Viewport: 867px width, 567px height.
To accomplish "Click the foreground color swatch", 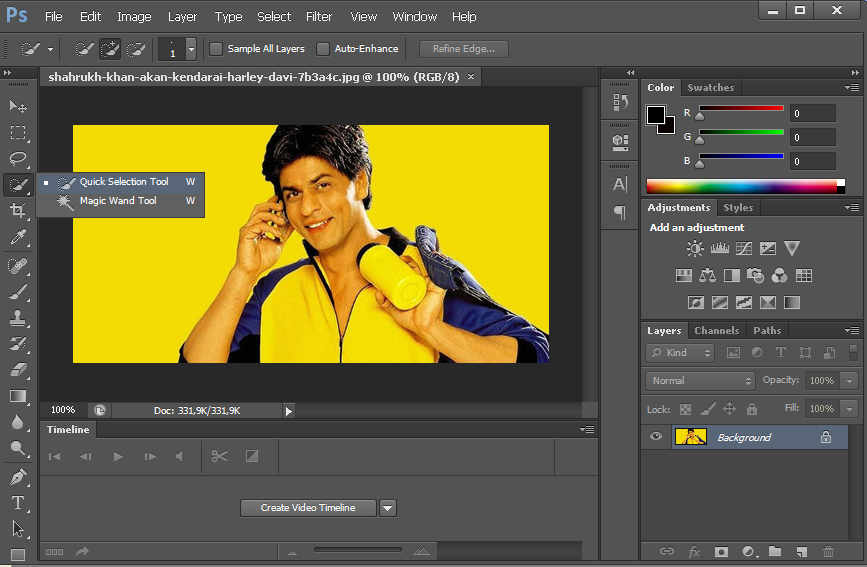I will pyautogui.click(x=656, y=115).
